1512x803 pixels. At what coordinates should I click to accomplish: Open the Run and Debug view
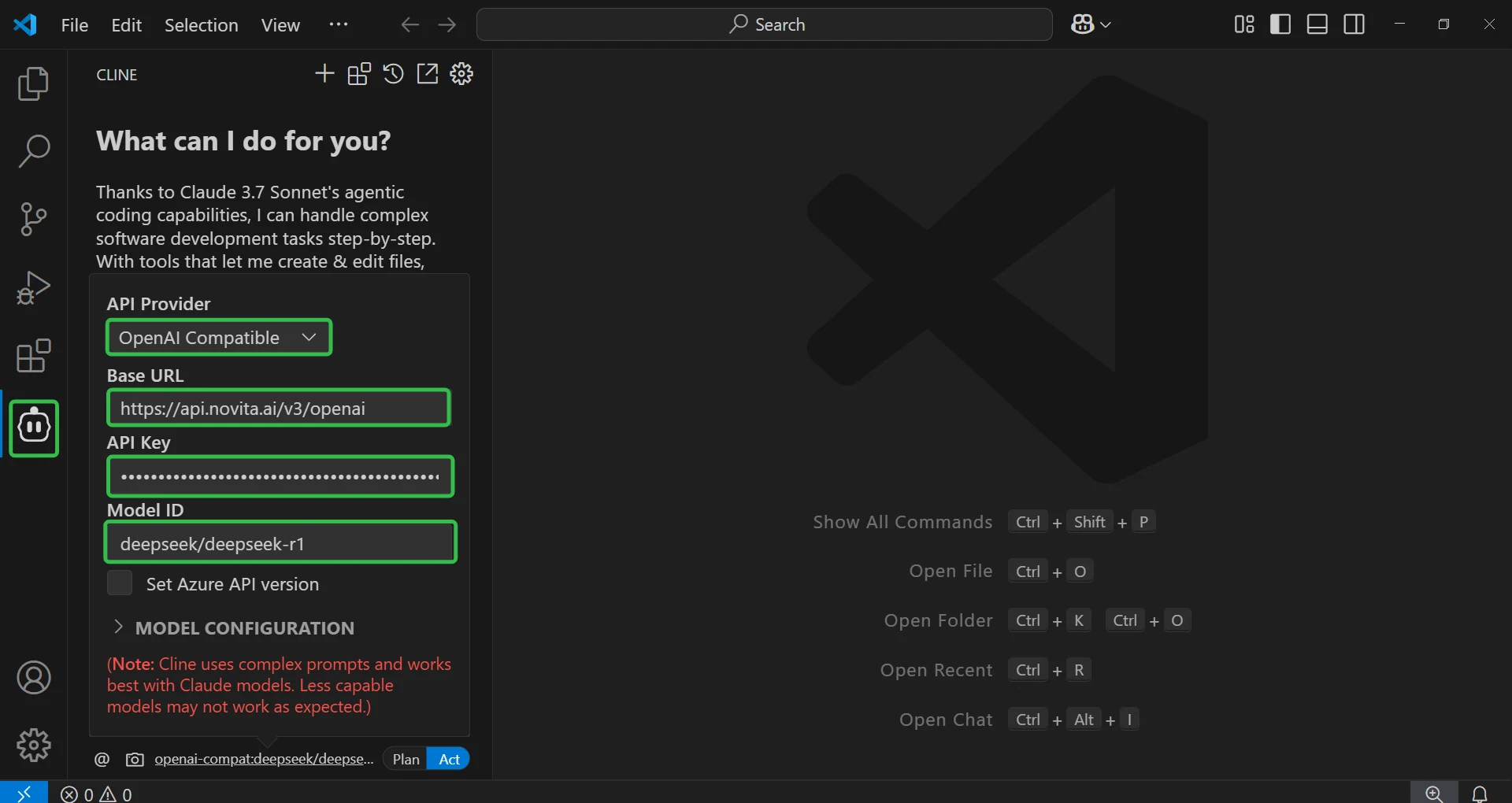[33, 287]
